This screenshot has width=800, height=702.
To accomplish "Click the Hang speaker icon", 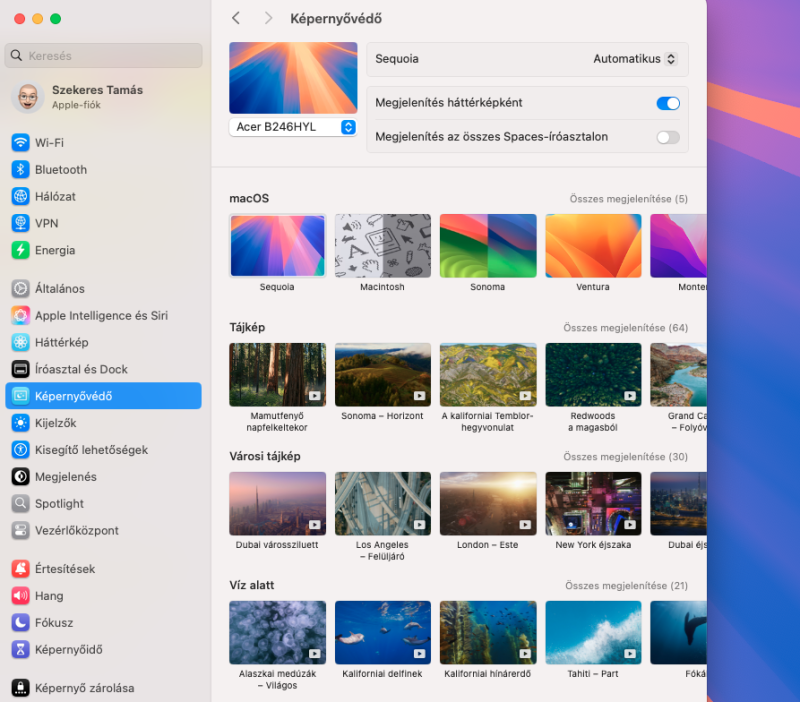I will pos(20,595).
